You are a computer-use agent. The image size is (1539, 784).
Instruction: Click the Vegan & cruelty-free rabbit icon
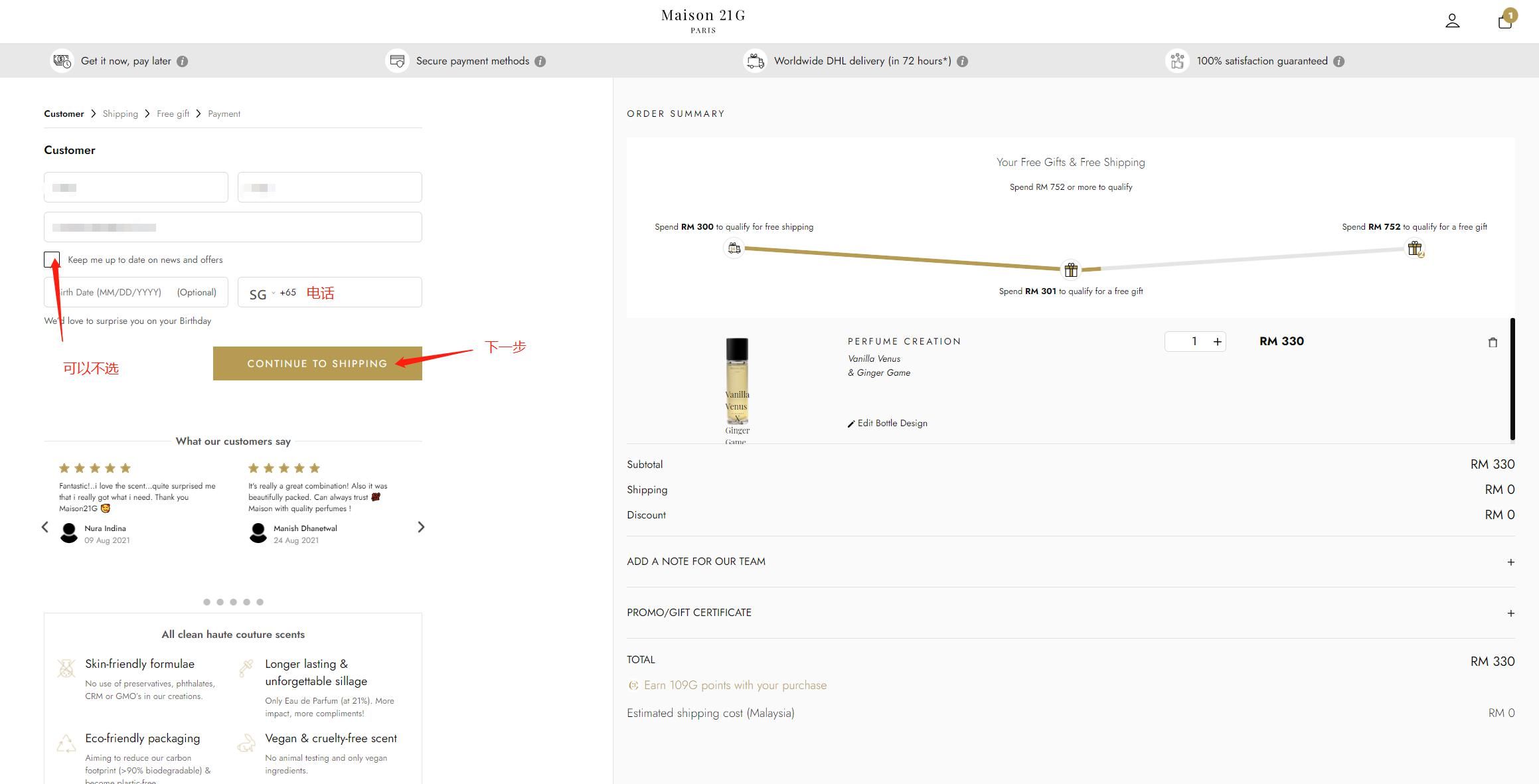(x=246, y=744)
